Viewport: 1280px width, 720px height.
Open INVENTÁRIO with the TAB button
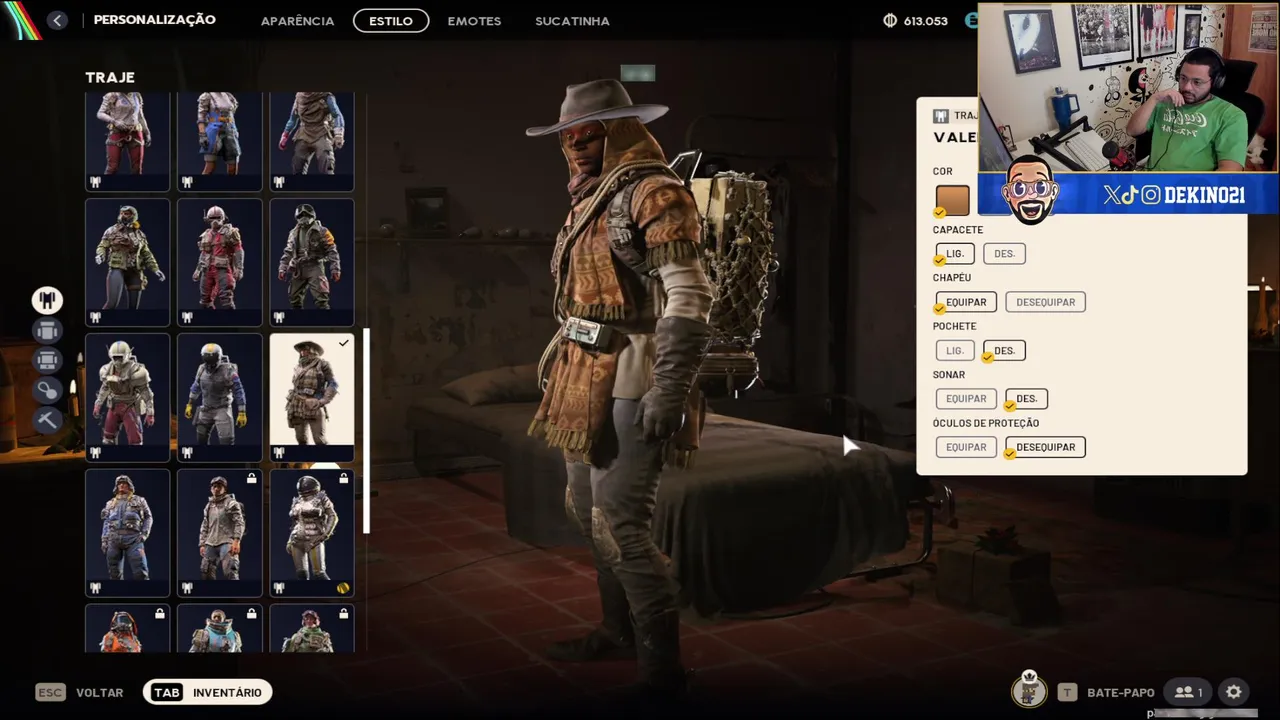coord(208,692)
